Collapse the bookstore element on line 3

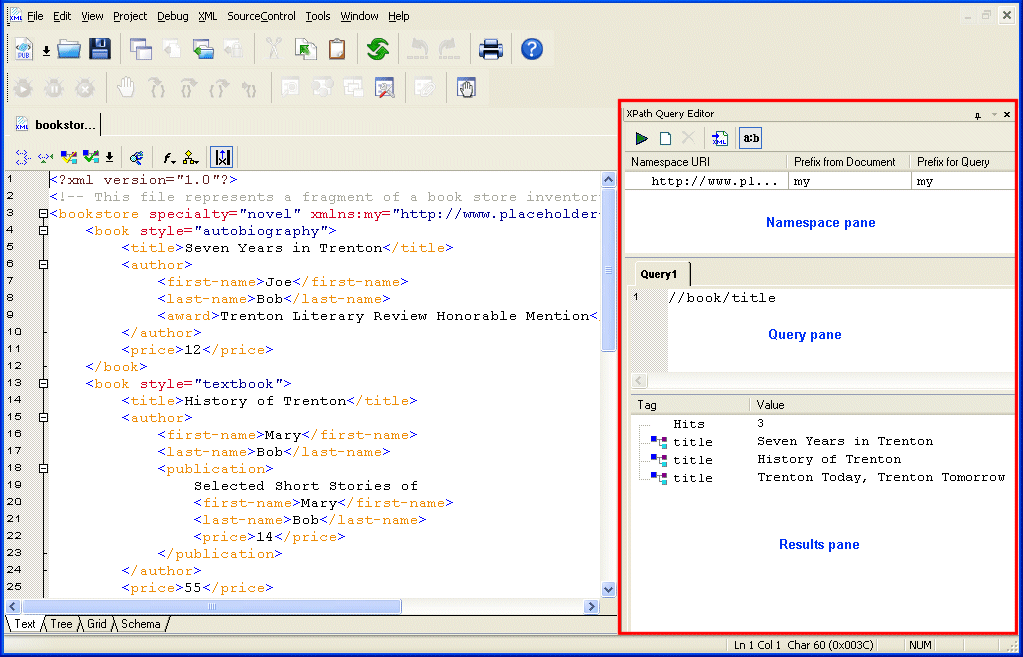coord(42,214)
